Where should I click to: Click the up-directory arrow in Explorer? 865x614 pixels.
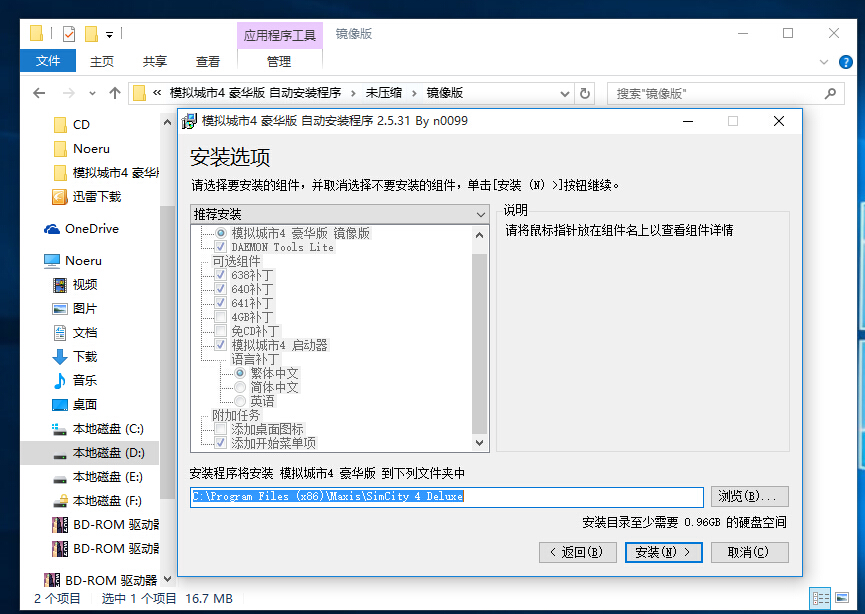click(x=114, y=93)
